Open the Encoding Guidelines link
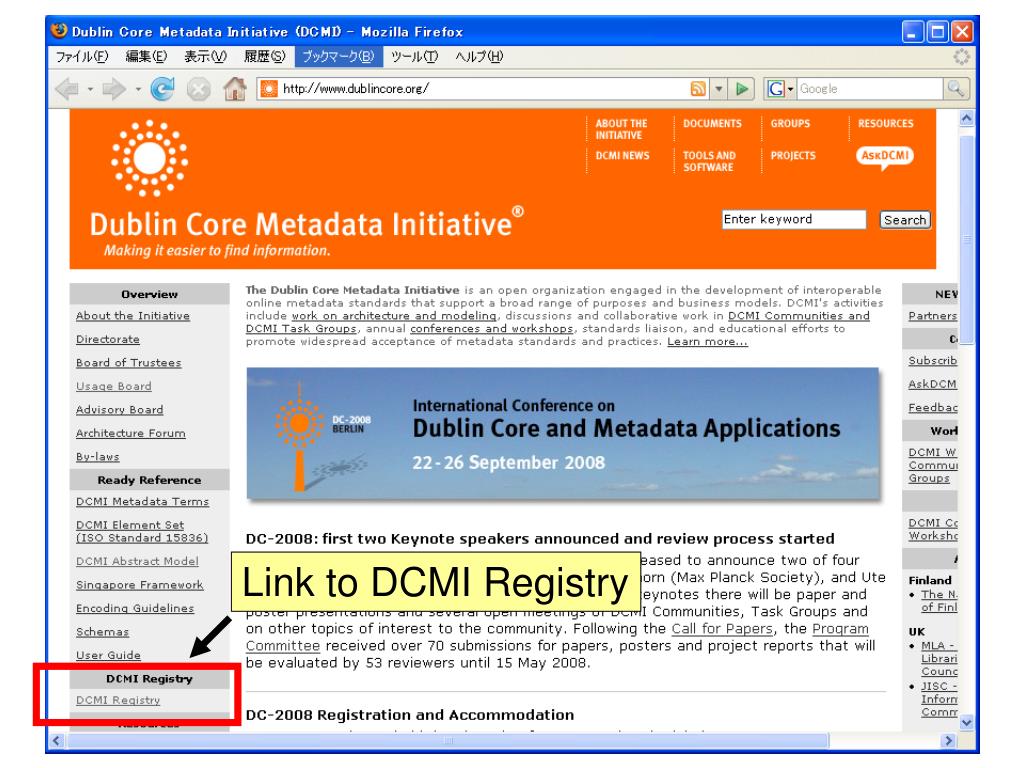Image resolution: width=1024 pixels, height=768 pixels. point(135,609)
